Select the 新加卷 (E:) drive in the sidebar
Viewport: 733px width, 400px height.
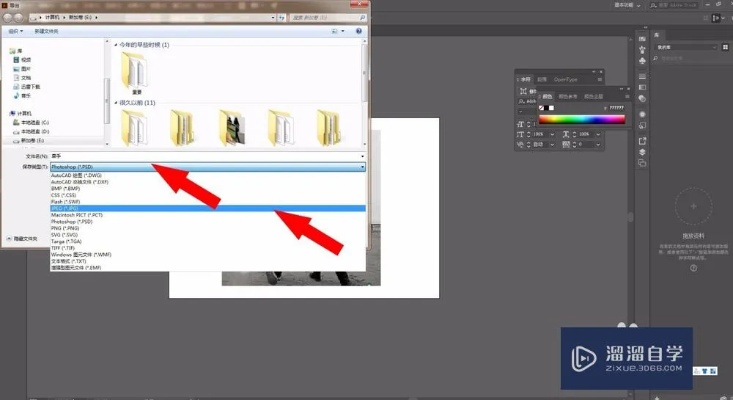pyautogui.click(x=29, y=141)
